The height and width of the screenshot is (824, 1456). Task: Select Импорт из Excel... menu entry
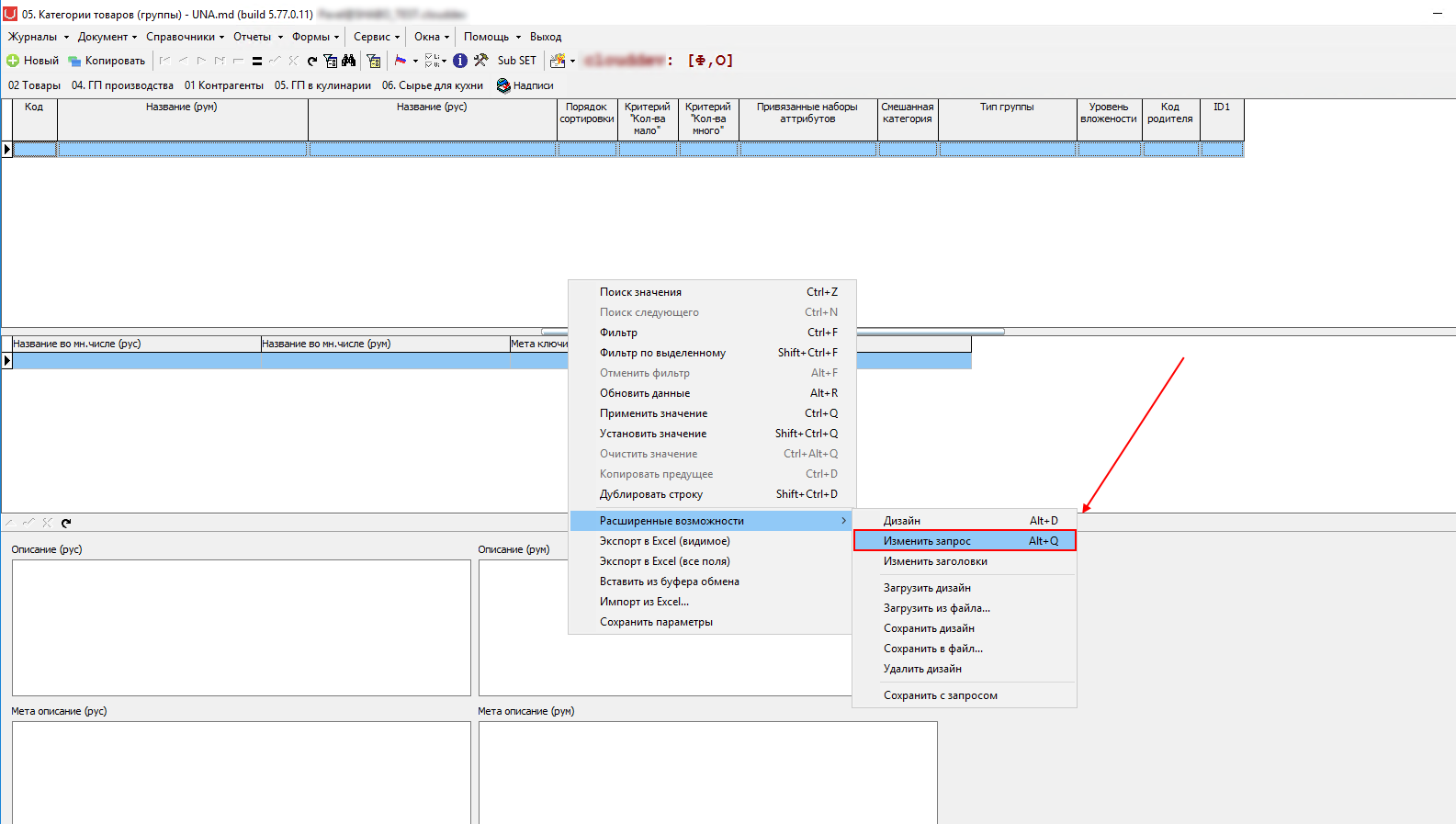coord(712,602)
